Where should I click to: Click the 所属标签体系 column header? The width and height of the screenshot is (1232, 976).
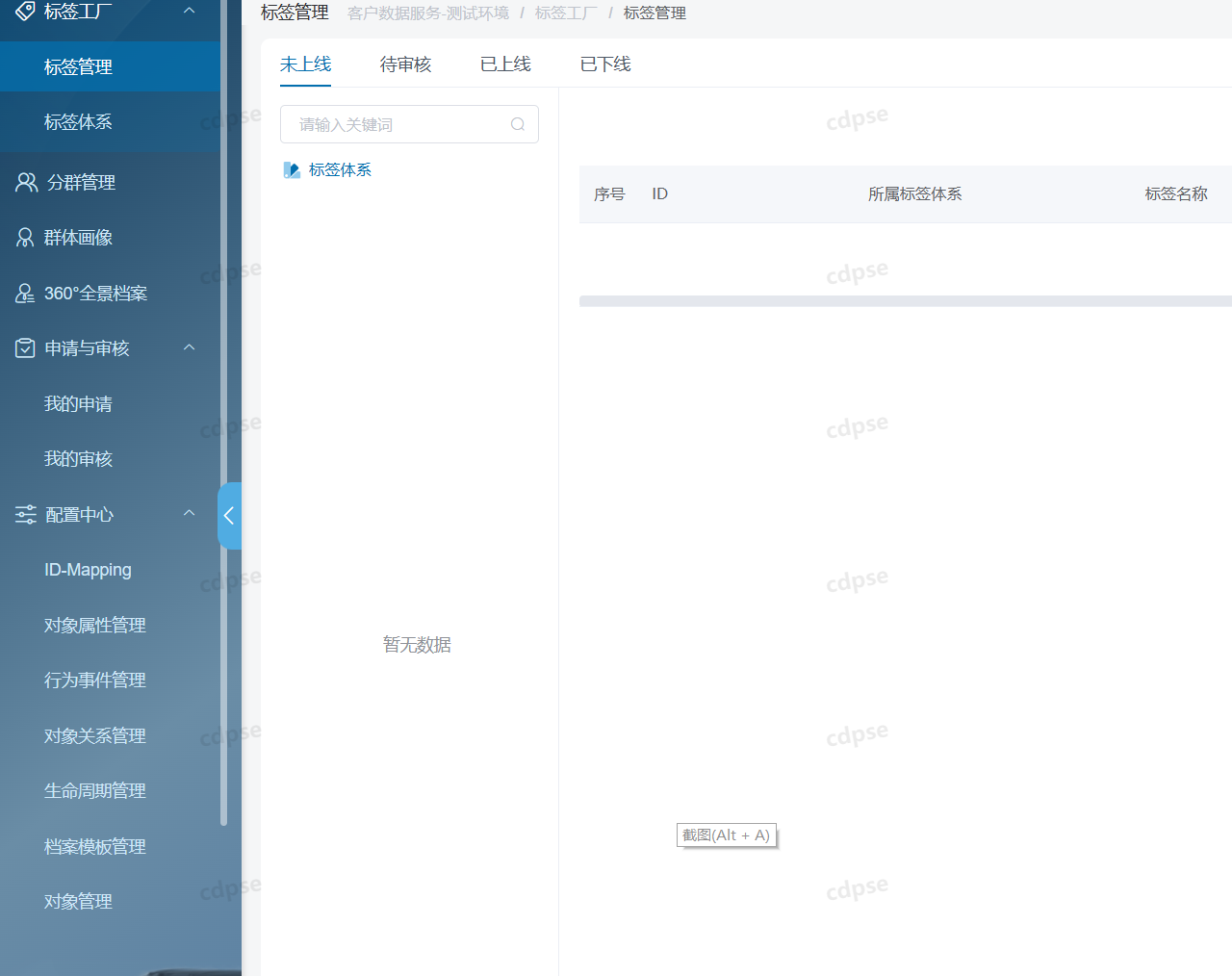(914, 194)
